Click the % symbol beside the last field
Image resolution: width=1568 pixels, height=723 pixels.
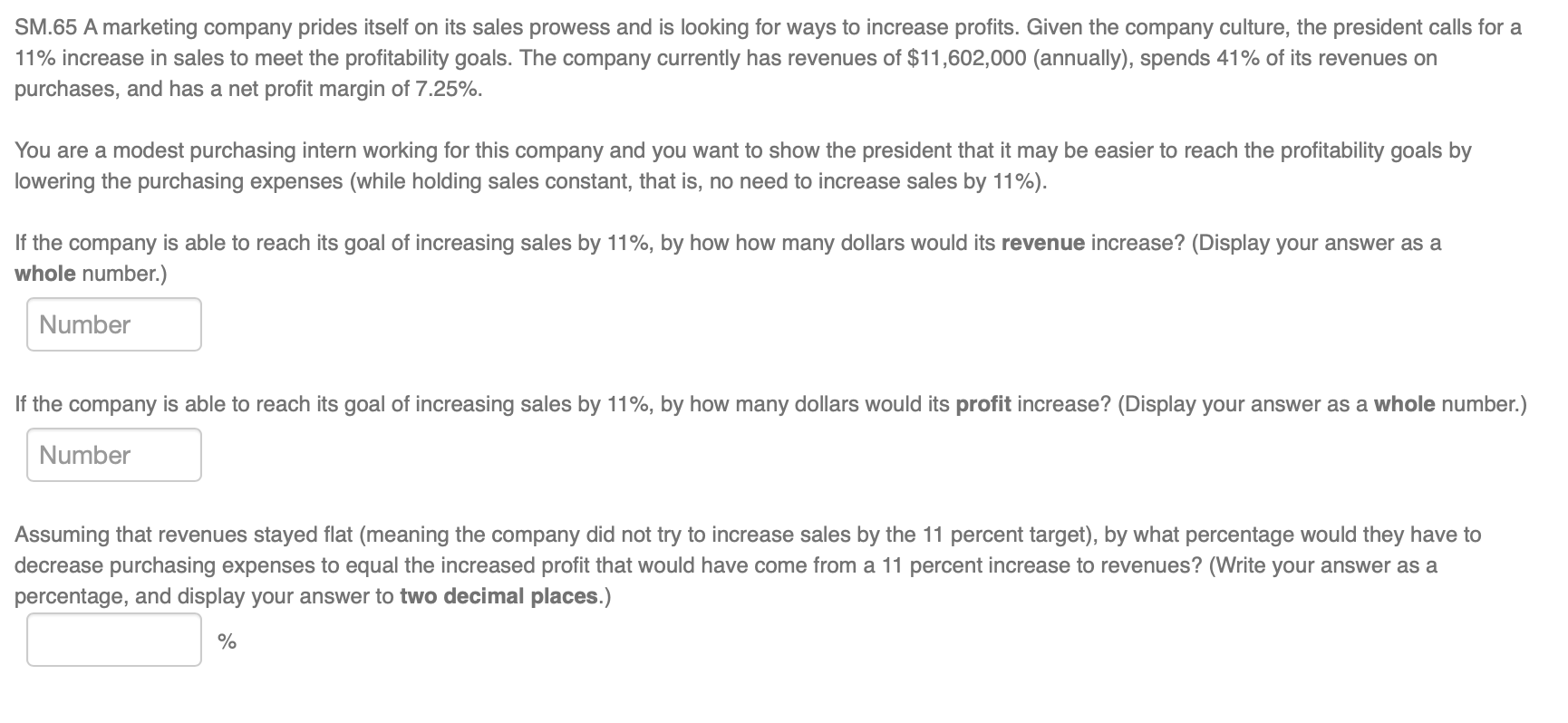[x=227, y=641]
